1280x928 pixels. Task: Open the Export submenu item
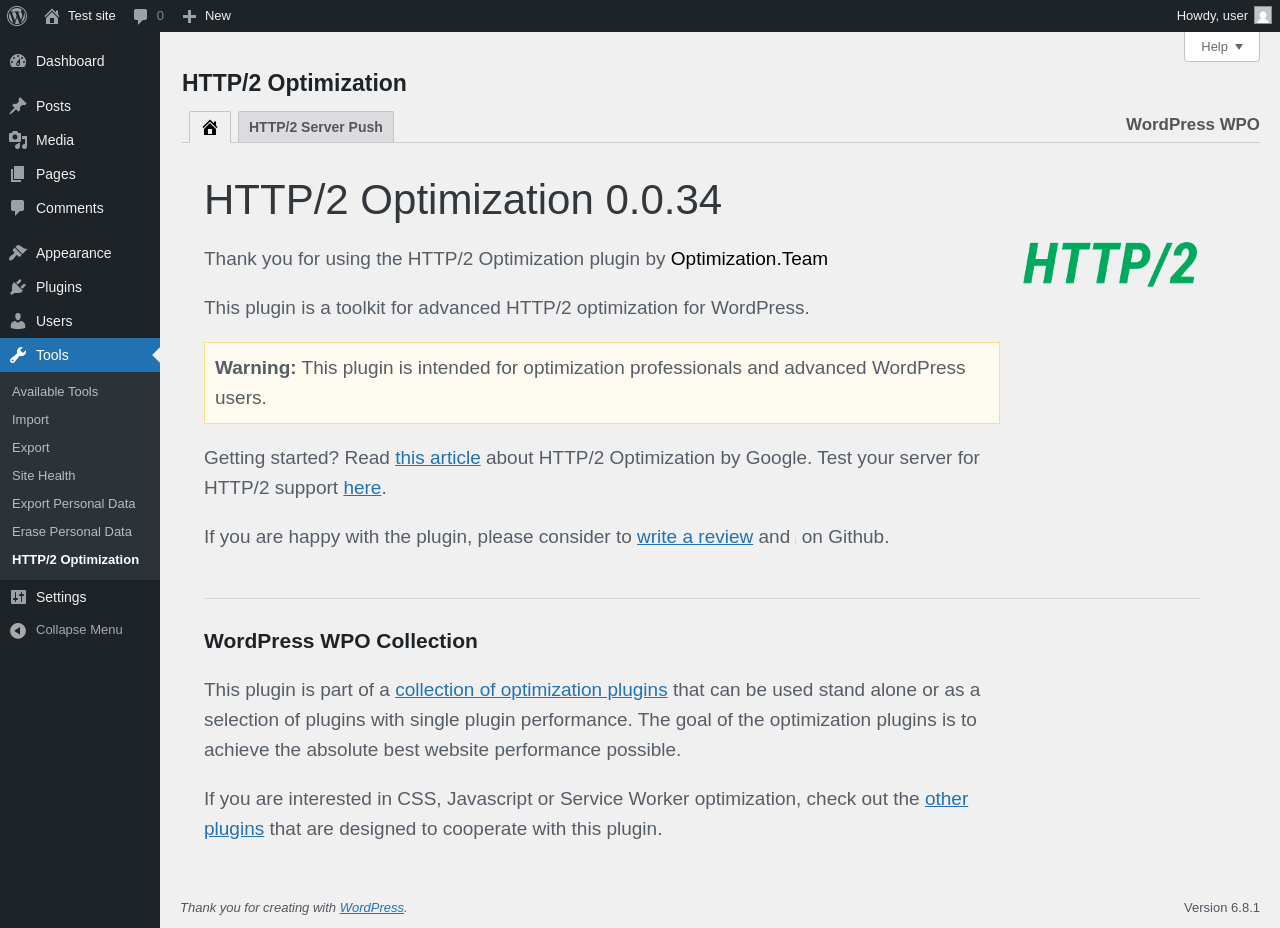point(31,448)
